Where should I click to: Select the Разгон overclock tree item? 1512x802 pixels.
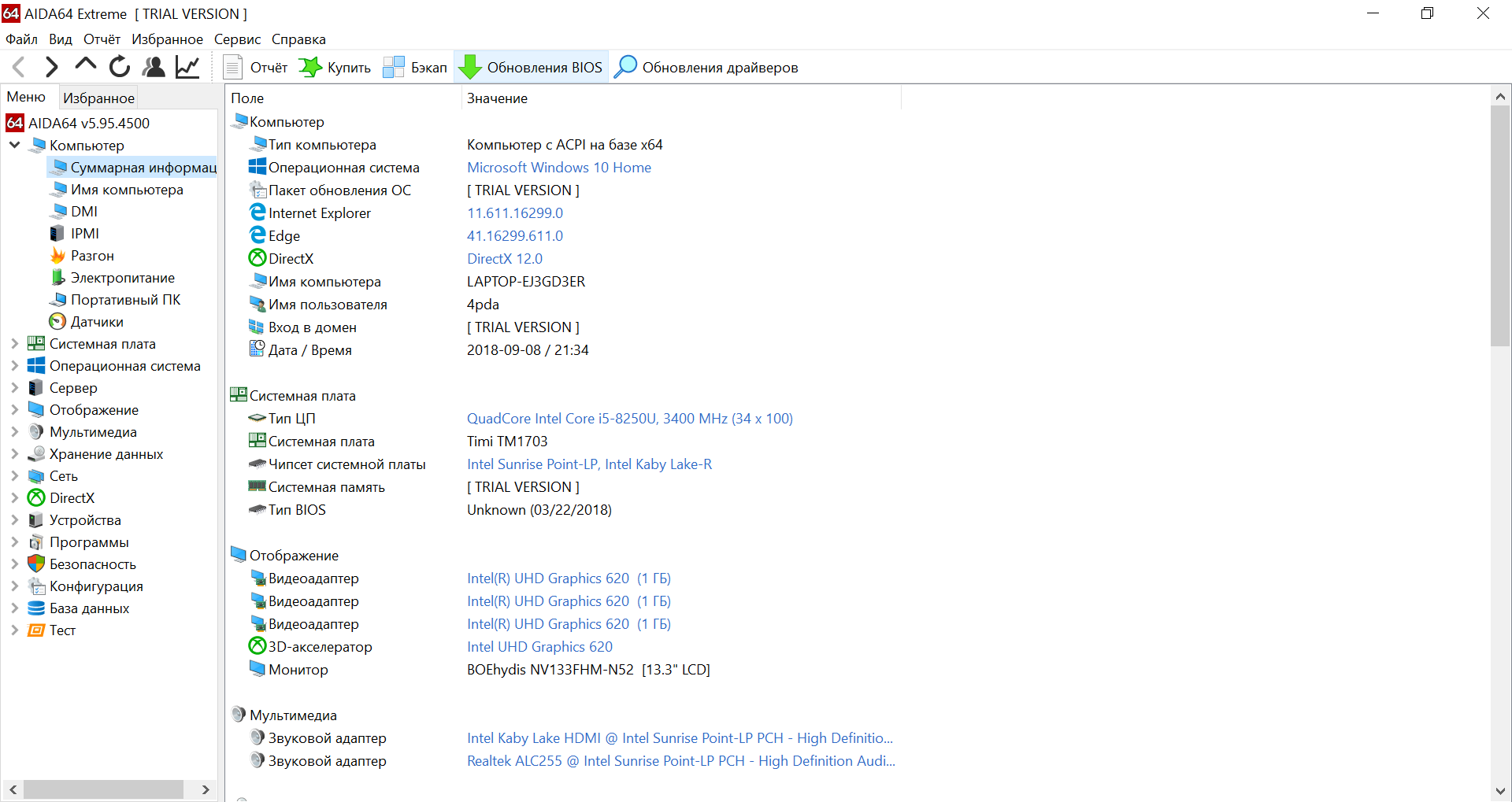82,256
